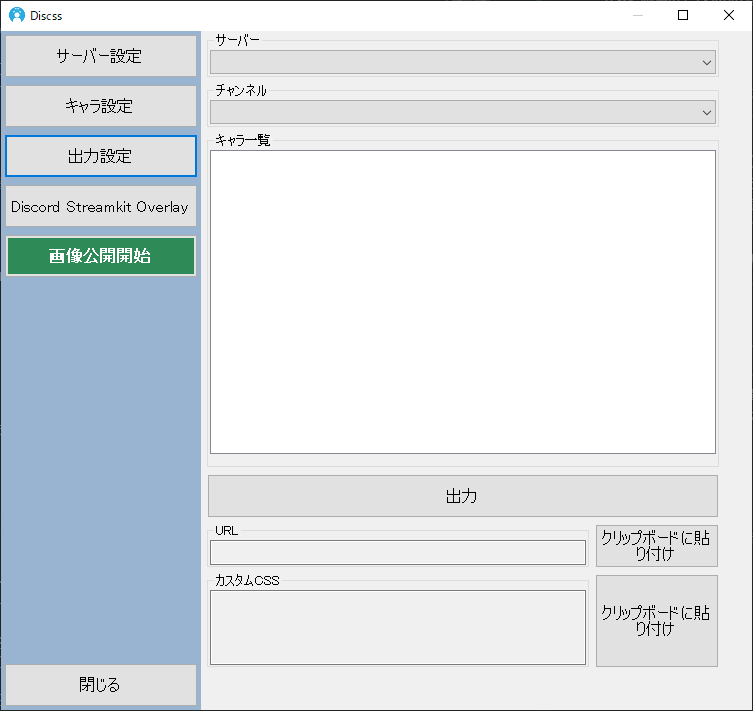Expand the サーバー dropdown

[462, 62]
